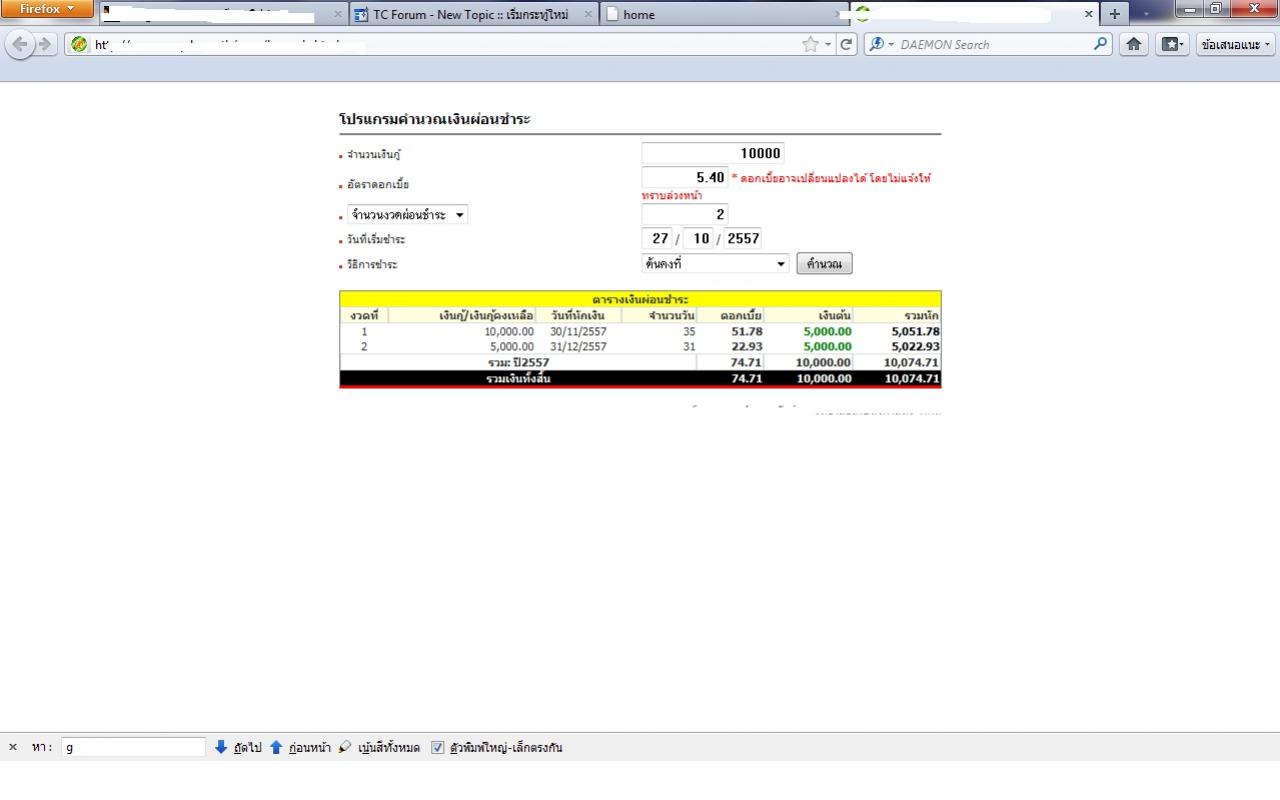The height and width of the screenshot is (800, 1280).
Task: Click the remaining balance 10,000.00 in row 1
Action: [x=509, y=331]
